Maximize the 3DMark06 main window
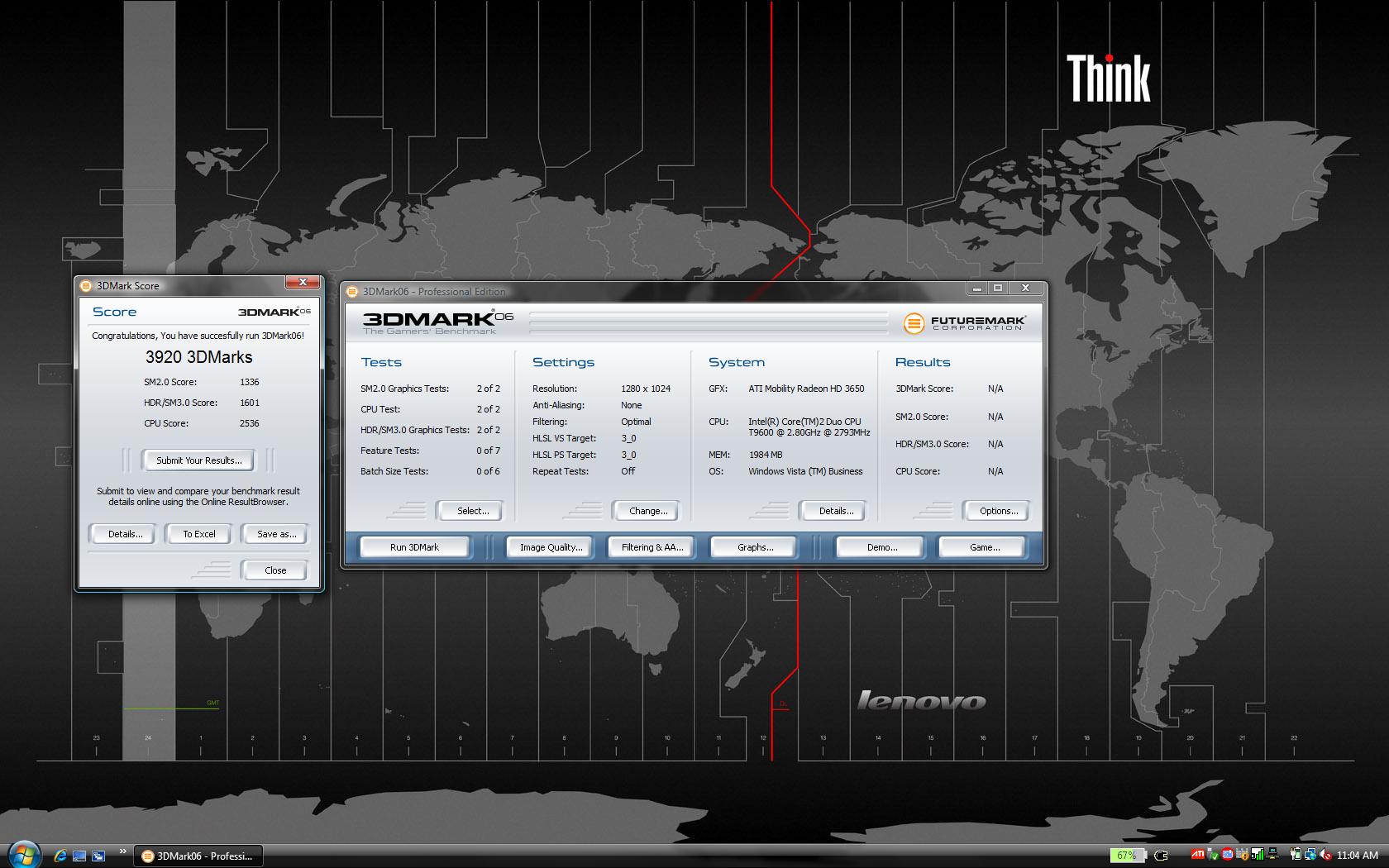1389x868 pixels. [998, 288]
